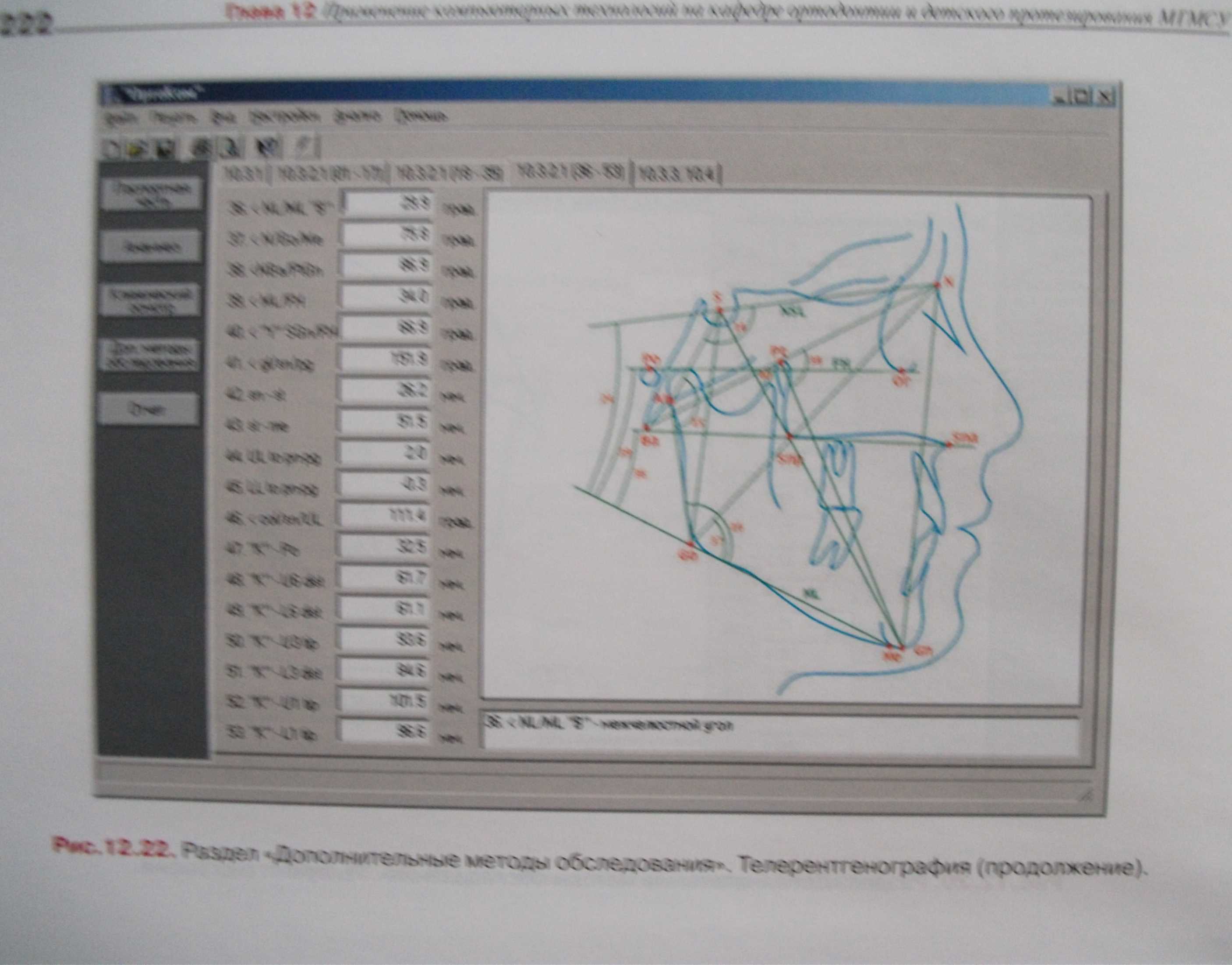This screenshot has width=1232, height=965.
Task: Open the Настройки menu
Action: pyautogui.click(x=285, y=117)
